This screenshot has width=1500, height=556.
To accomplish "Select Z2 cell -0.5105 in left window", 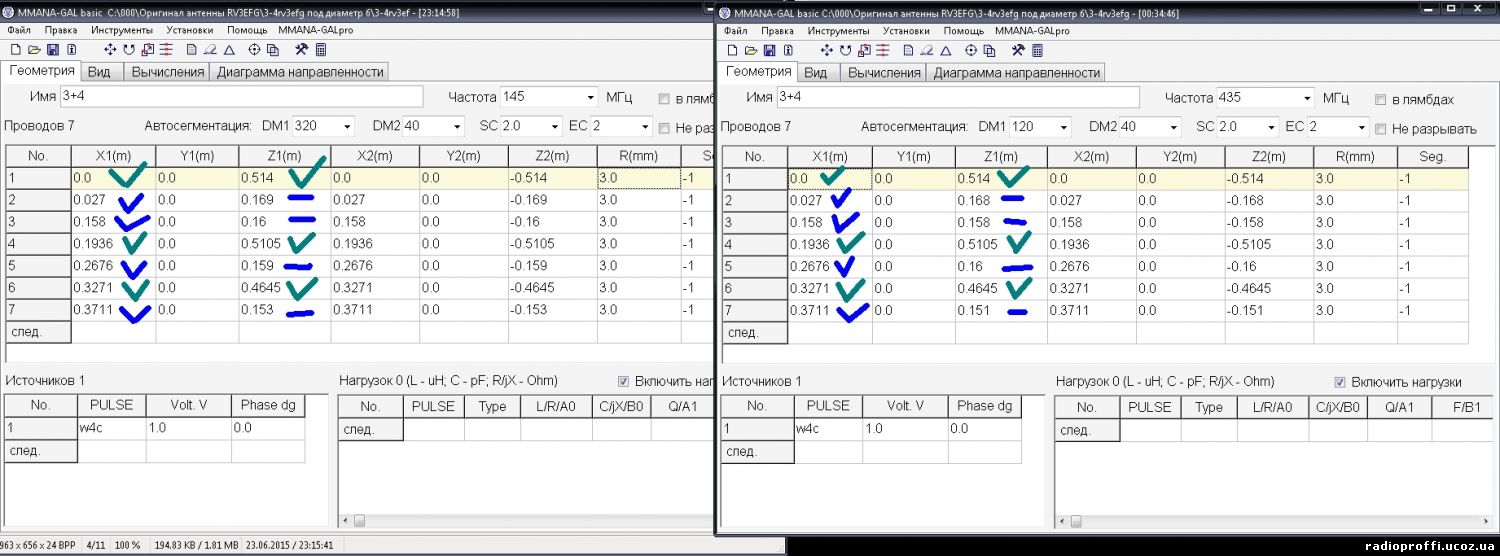I will [x=552, y=243].
